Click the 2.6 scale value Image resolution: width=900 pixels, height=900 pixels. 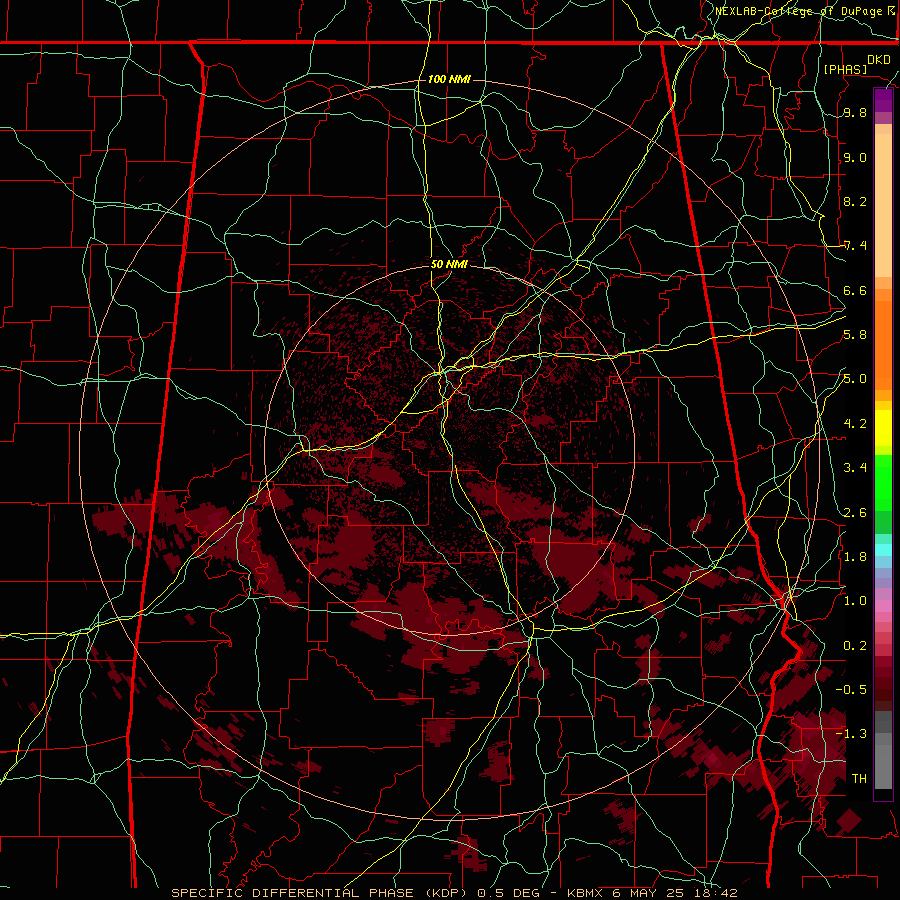(x=855, y=512)
